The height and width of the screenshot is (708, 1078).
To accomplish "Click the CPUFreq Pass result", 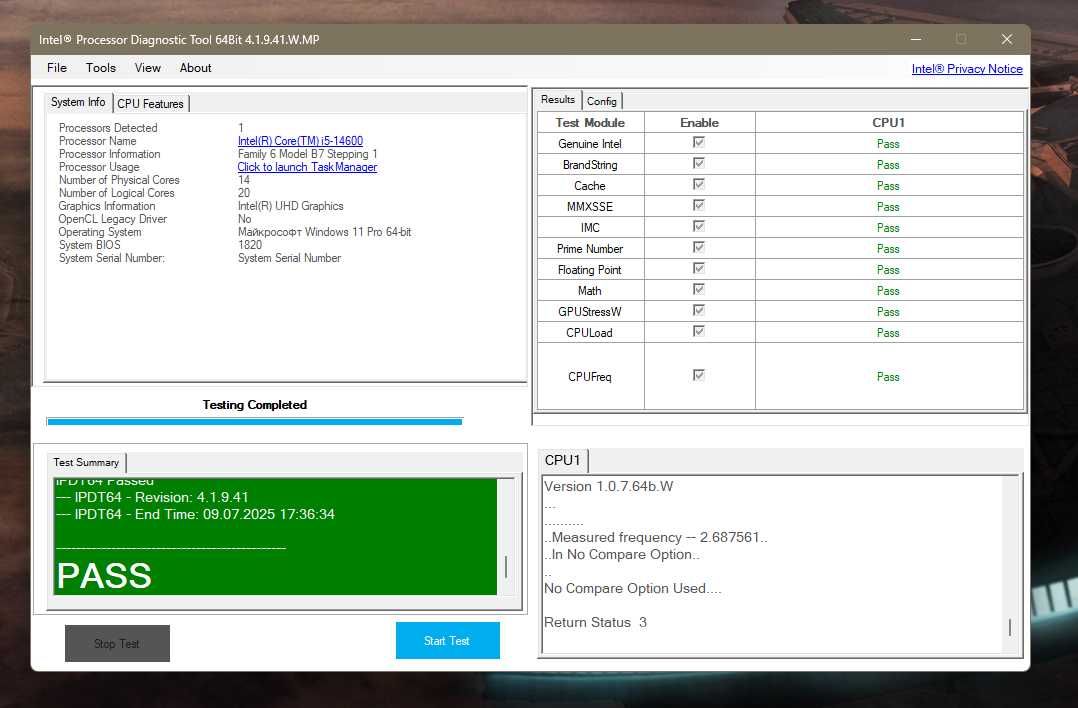I will (888, 377).
